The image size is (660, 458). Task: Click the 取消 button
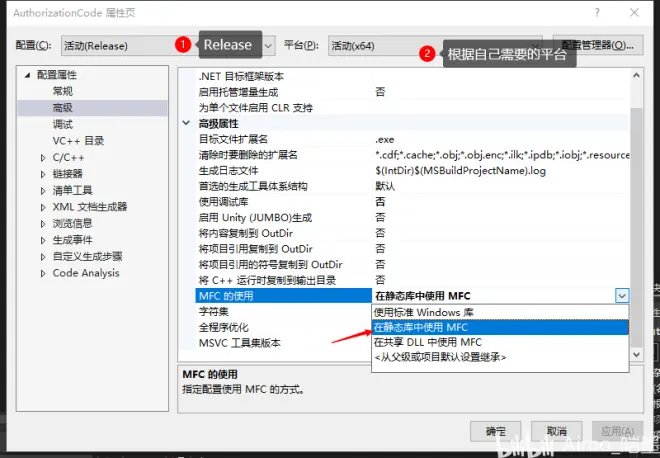point(556,431)
